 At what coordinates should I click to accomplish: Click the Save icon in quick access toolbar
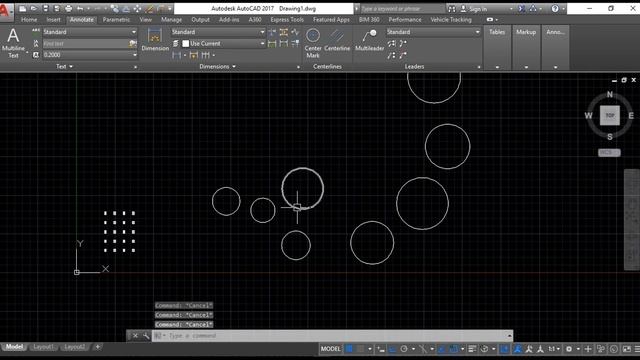pos(46,8)
